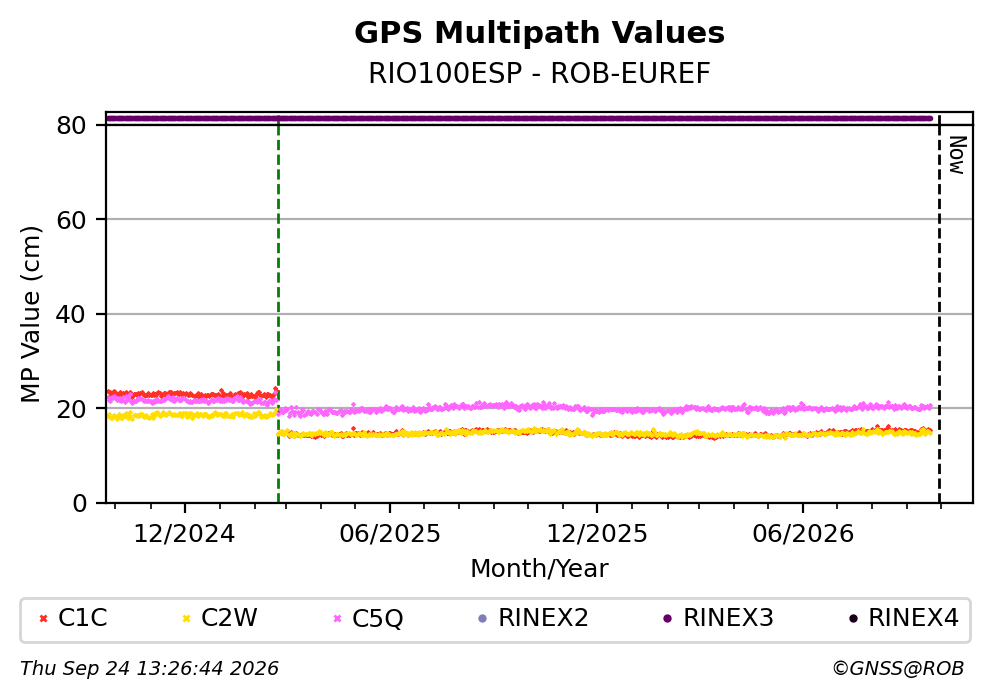
Task: Select the C5Q legend label
Action: click(377, 618)
